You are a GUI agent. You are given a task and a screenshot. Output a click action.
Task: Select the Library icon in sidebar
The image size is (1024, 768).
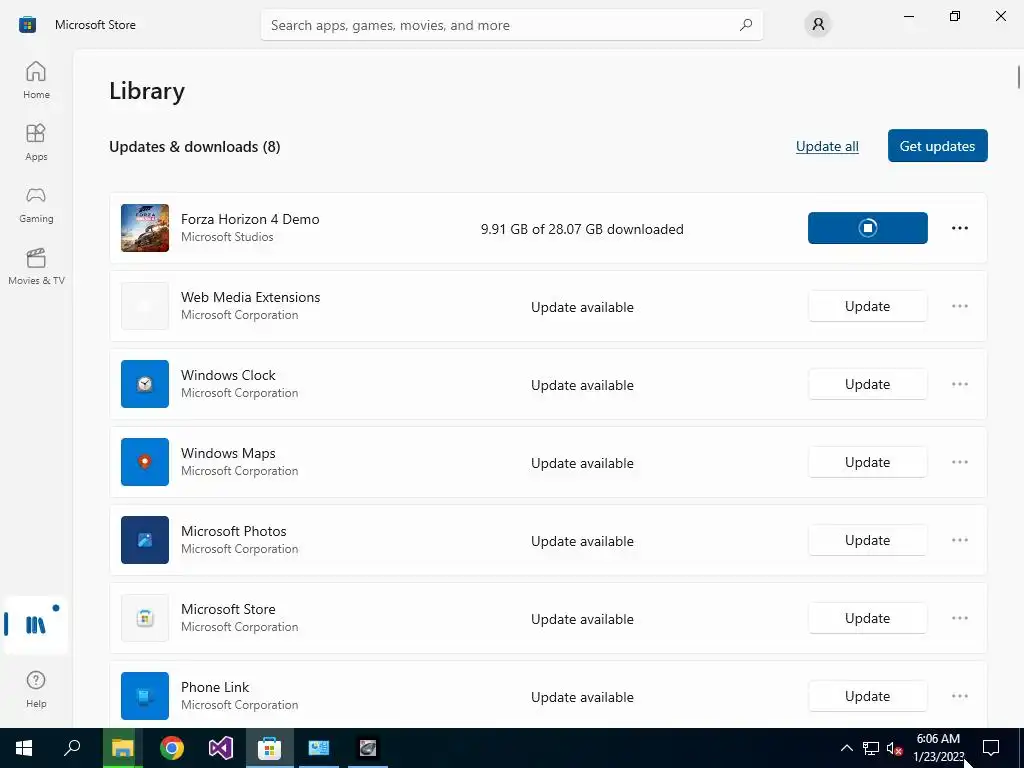[x=36, y=625]
